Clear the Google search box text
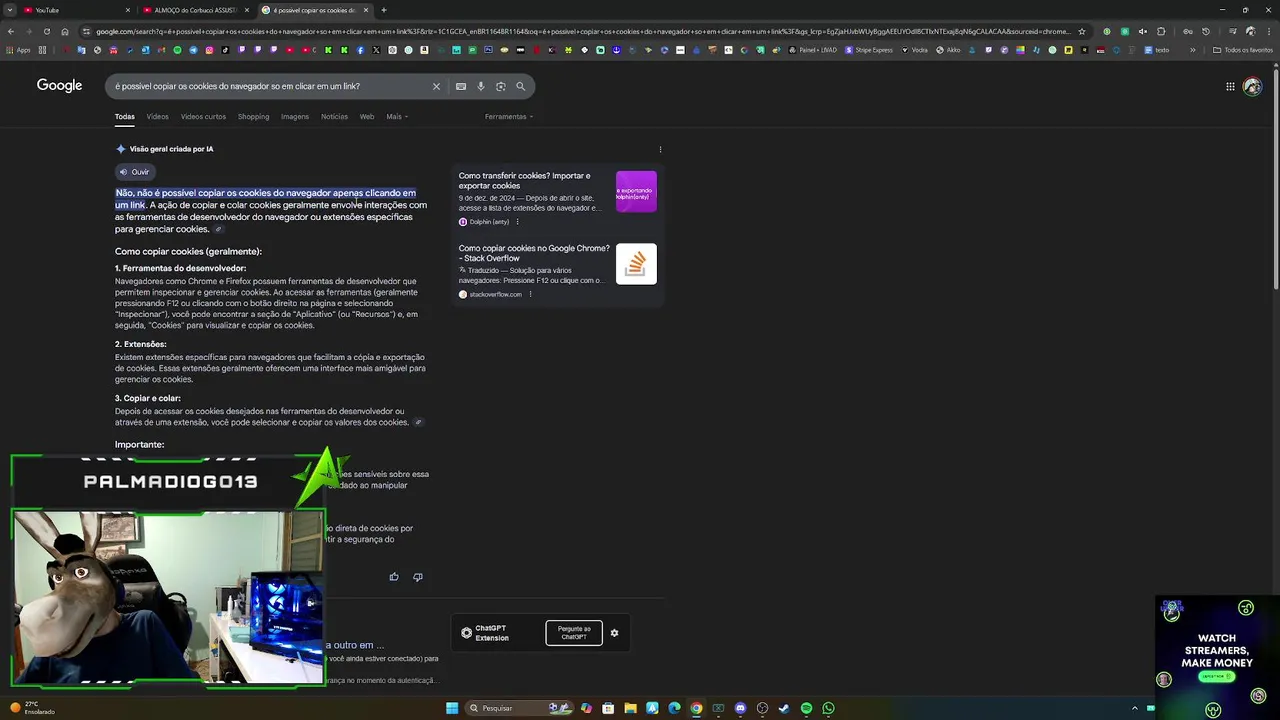 [436, 86]
